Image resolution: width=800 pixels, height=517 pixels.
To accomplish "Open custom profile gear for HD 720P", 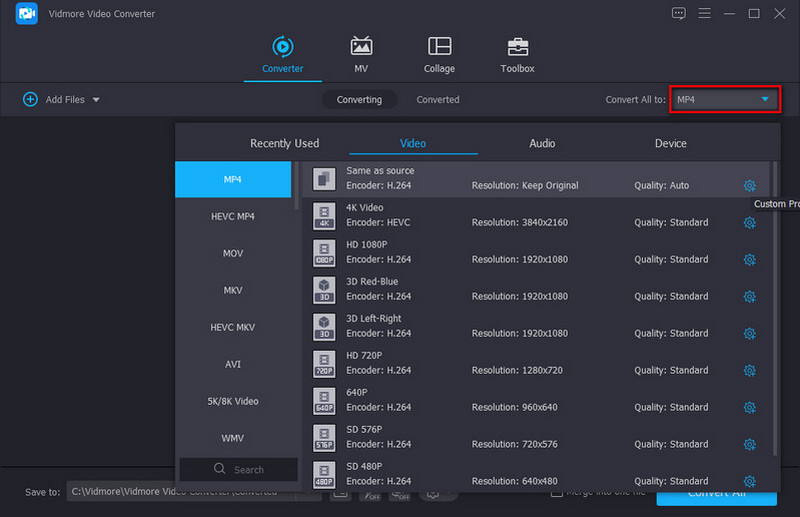I will pyautogui.click(x=749, y=371).
